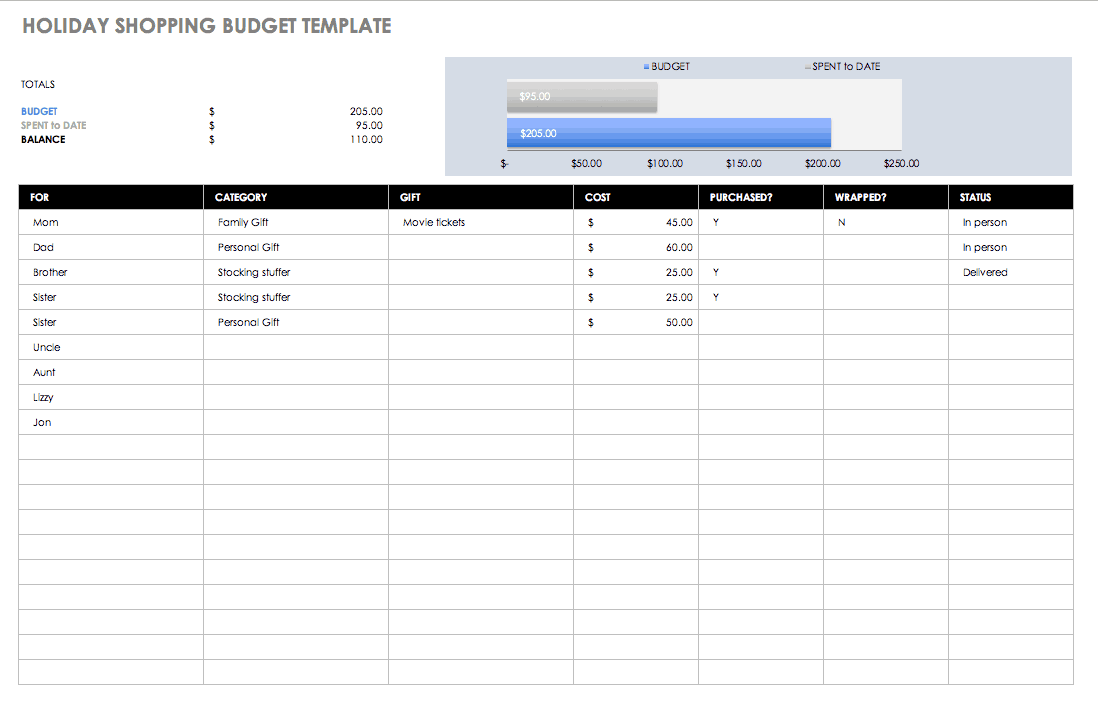The width and height of the screenshot is (1098, 708).
Task: Click Uncle's empty category cell
Action: 296,347
